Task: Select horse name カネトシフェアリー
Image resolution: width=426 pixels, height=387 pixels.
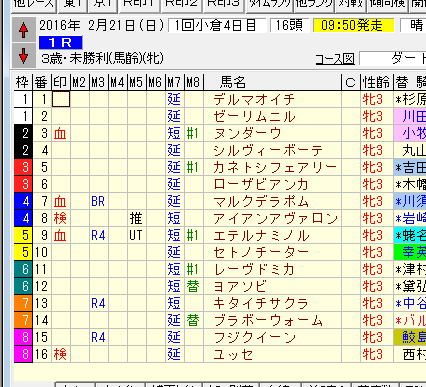Action: click(x=275, y=167)
